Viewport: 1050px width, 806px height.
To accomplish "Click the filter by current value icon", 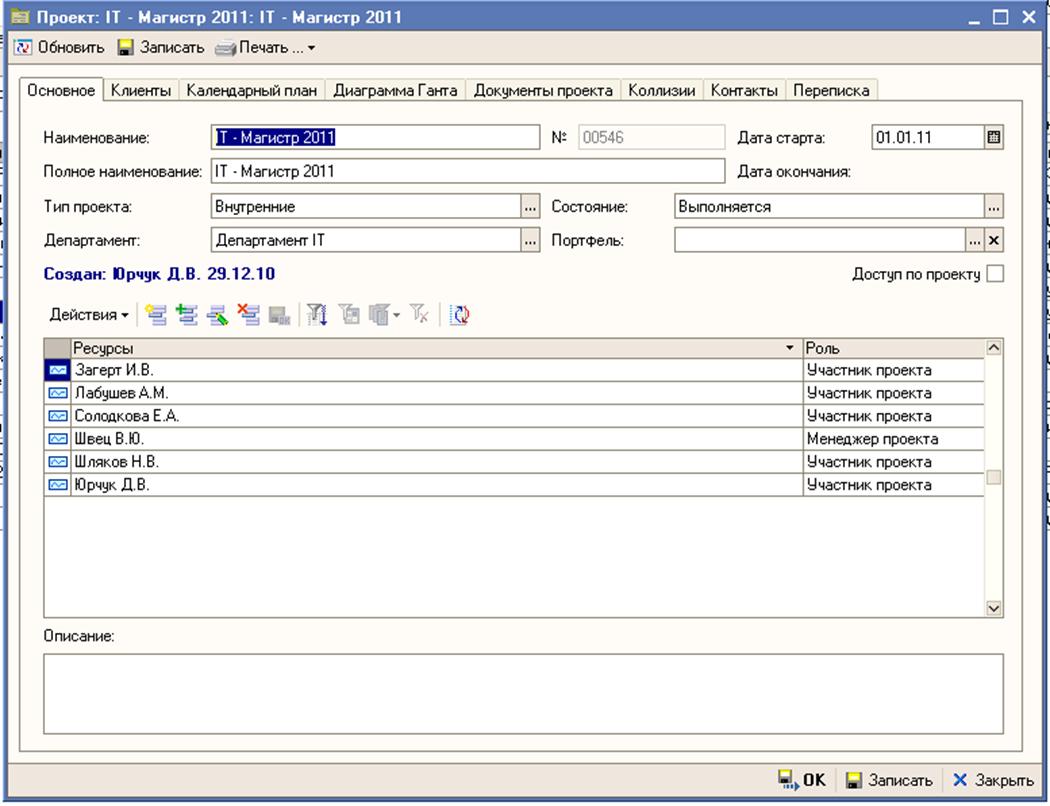I will tap(349, 314).
